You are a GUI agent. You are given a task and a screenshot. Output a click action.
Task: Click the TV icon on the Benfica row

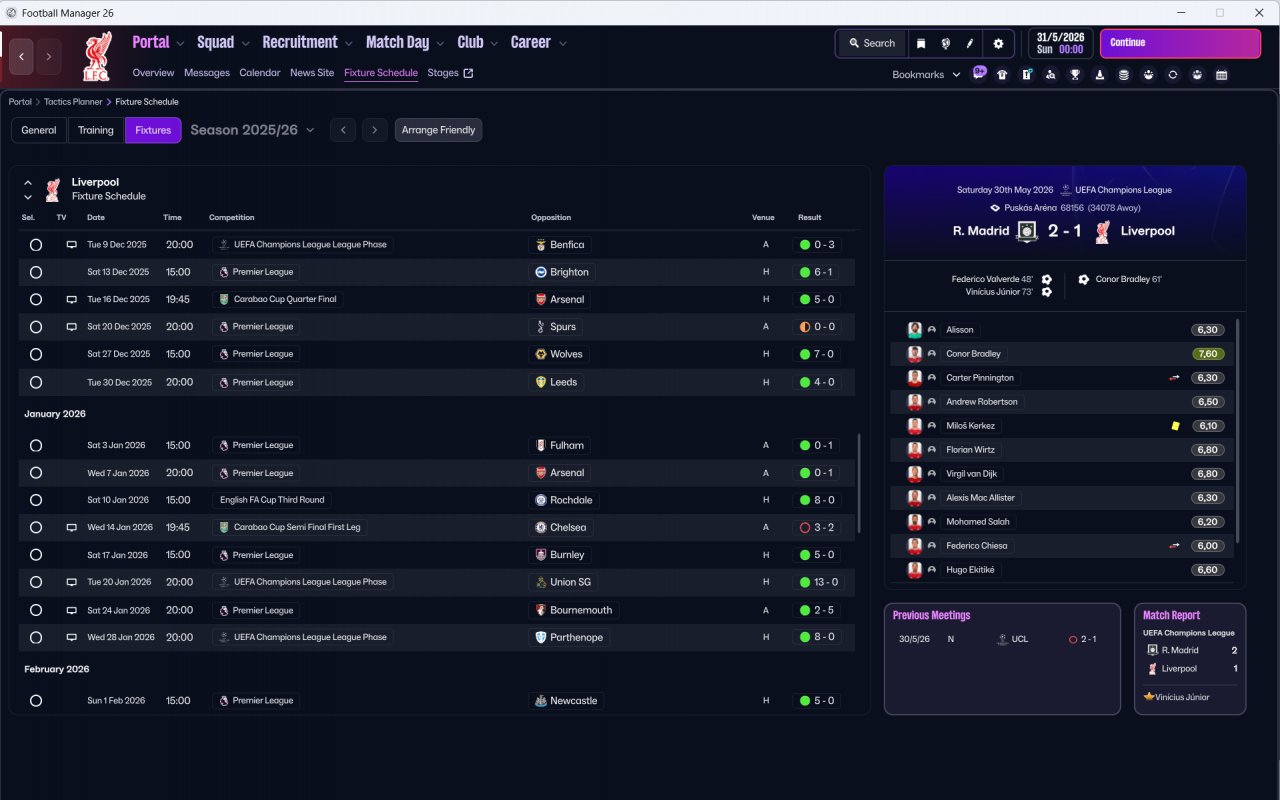click(71, 244)
